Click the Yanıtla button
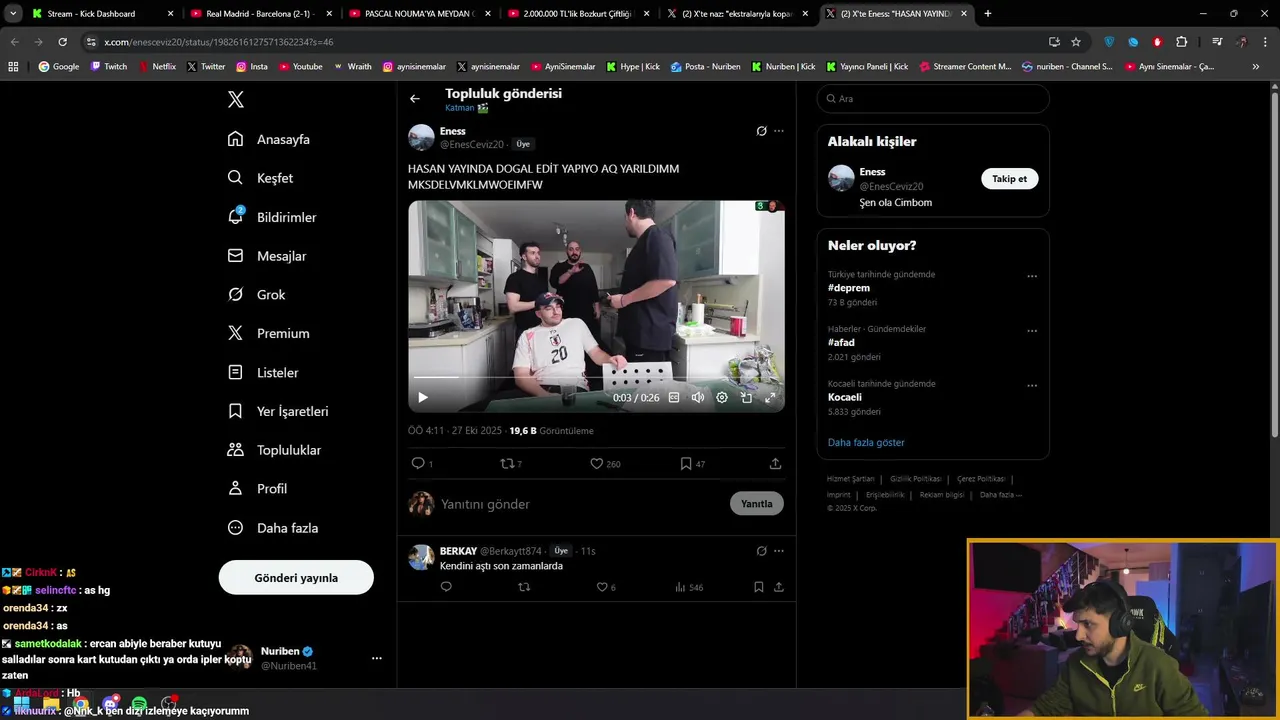 click(x=757, y=503)
